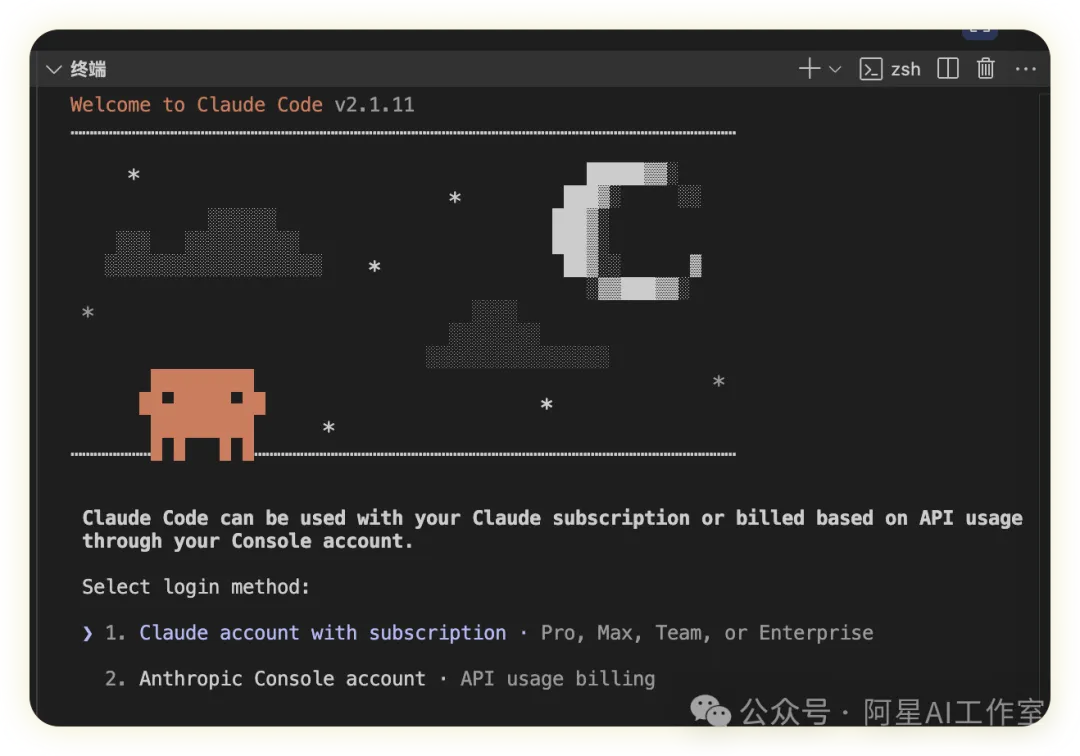The width and height of the screenshot is (1080, 756).
Task: Open the three-dot more actions menu
Action: pyautogui.click(x=1025, y=69)
